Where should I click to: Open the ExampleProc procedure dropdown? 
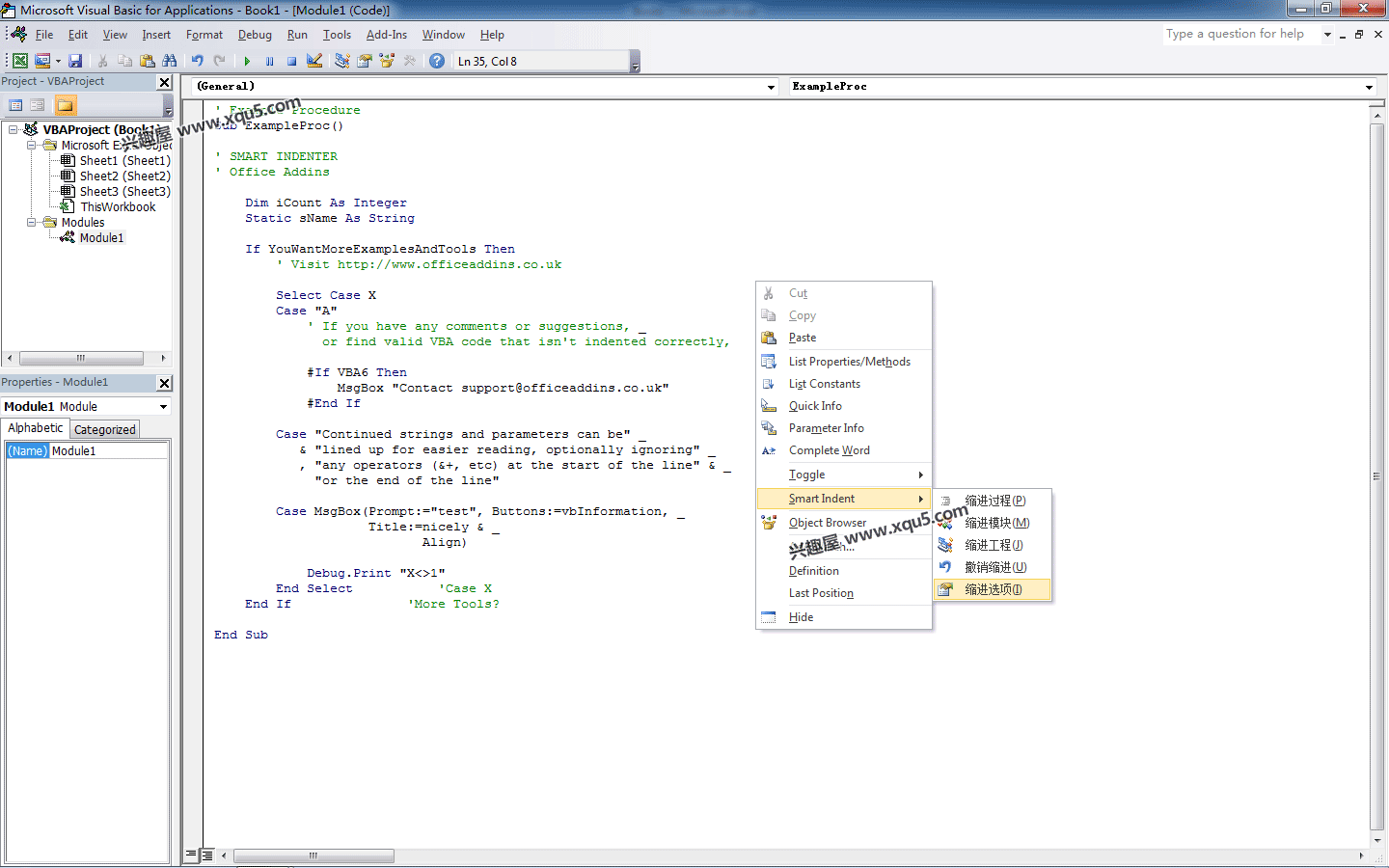pos(1369,87)
